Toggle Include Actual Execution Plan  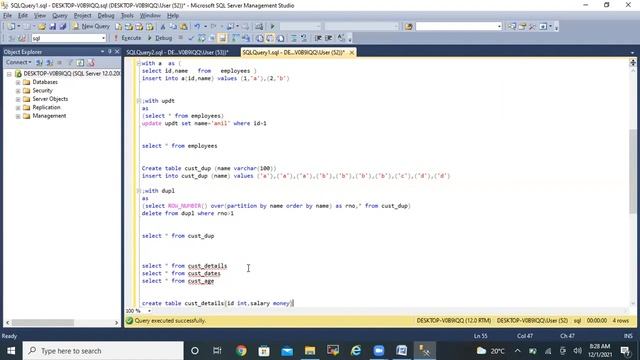pyautogui.click(x=236, y=38)
